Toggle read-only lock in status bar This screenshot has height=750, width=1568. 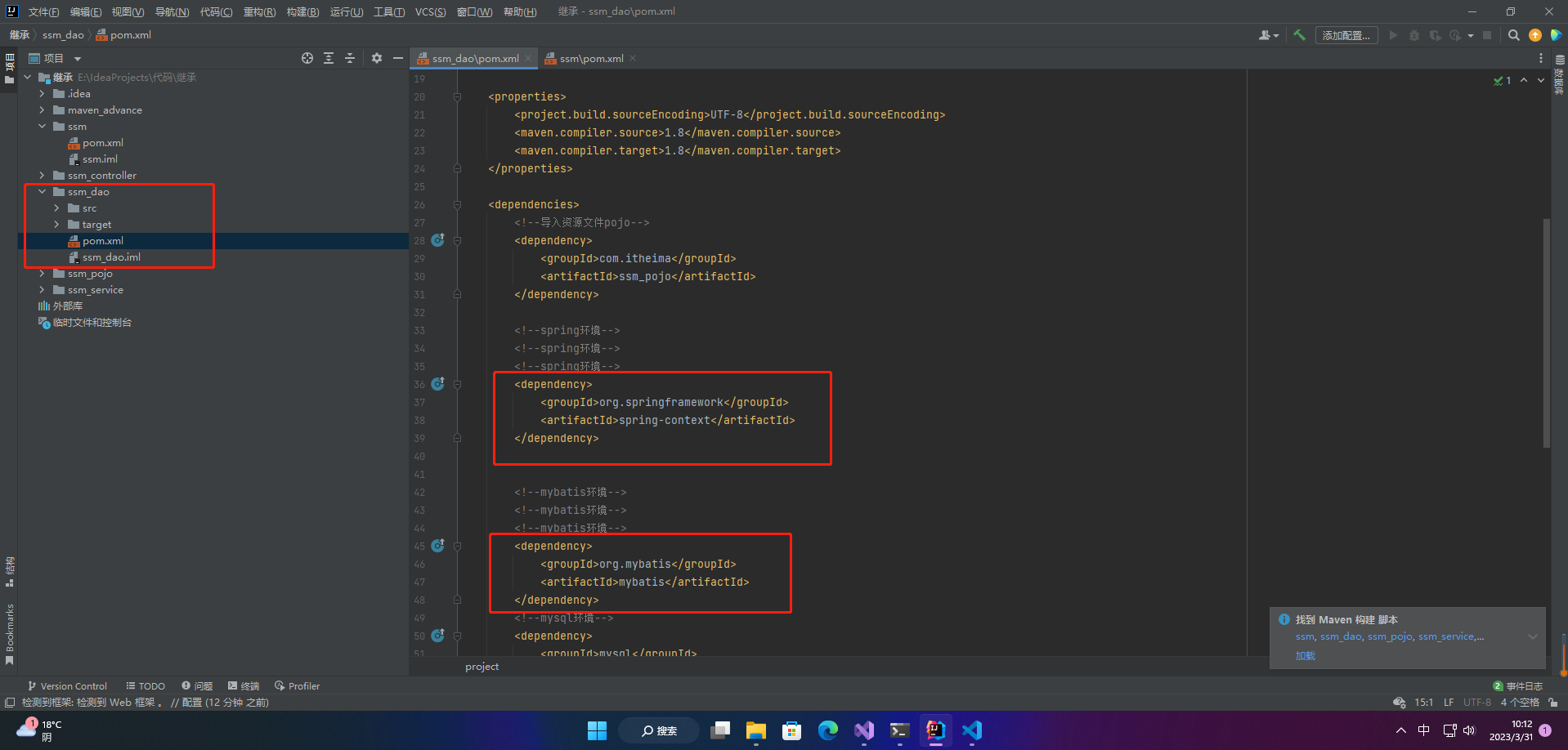click(1552, 703)
